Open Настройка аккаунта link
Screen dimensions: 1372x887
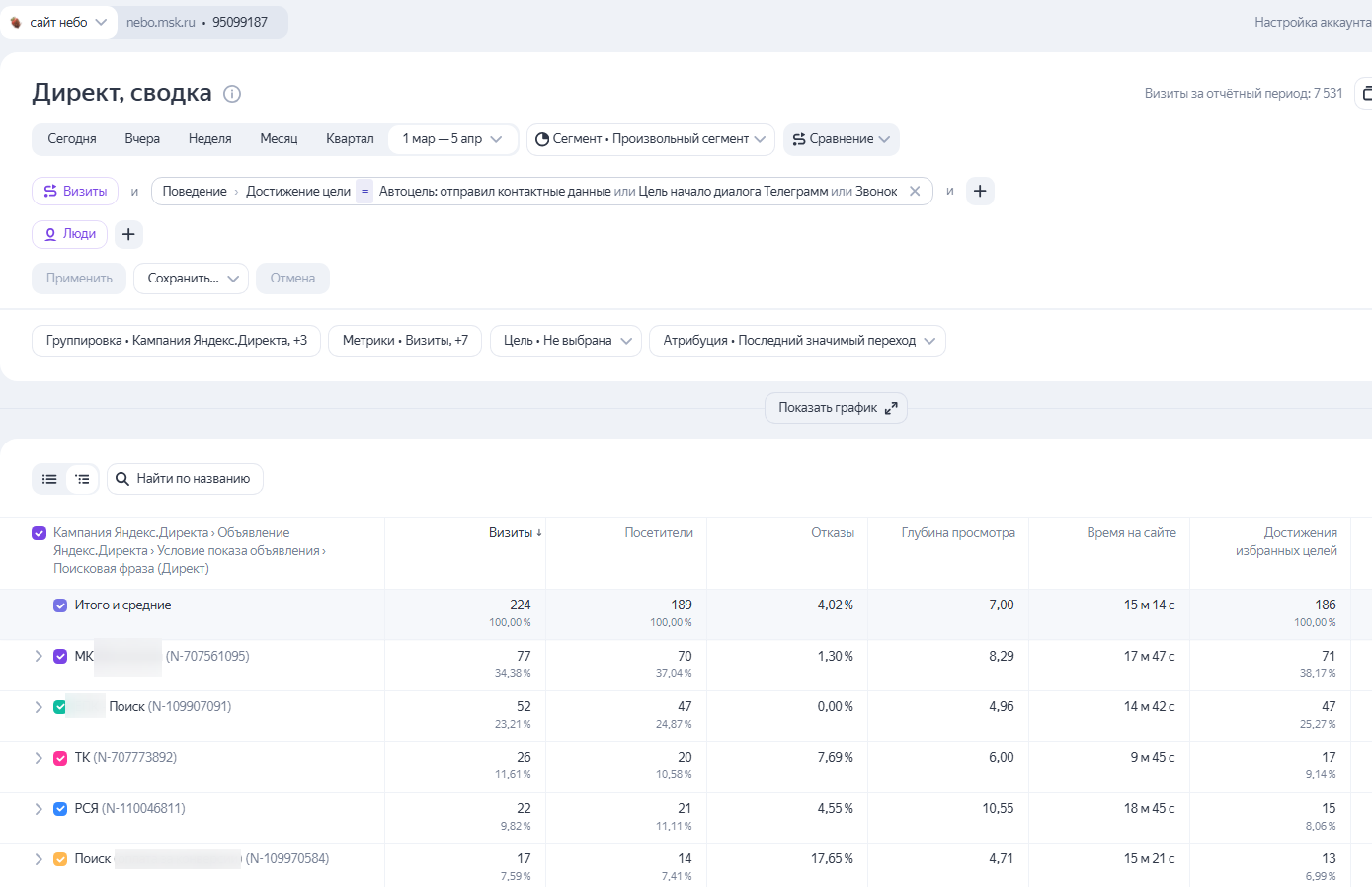point(1312,22)
